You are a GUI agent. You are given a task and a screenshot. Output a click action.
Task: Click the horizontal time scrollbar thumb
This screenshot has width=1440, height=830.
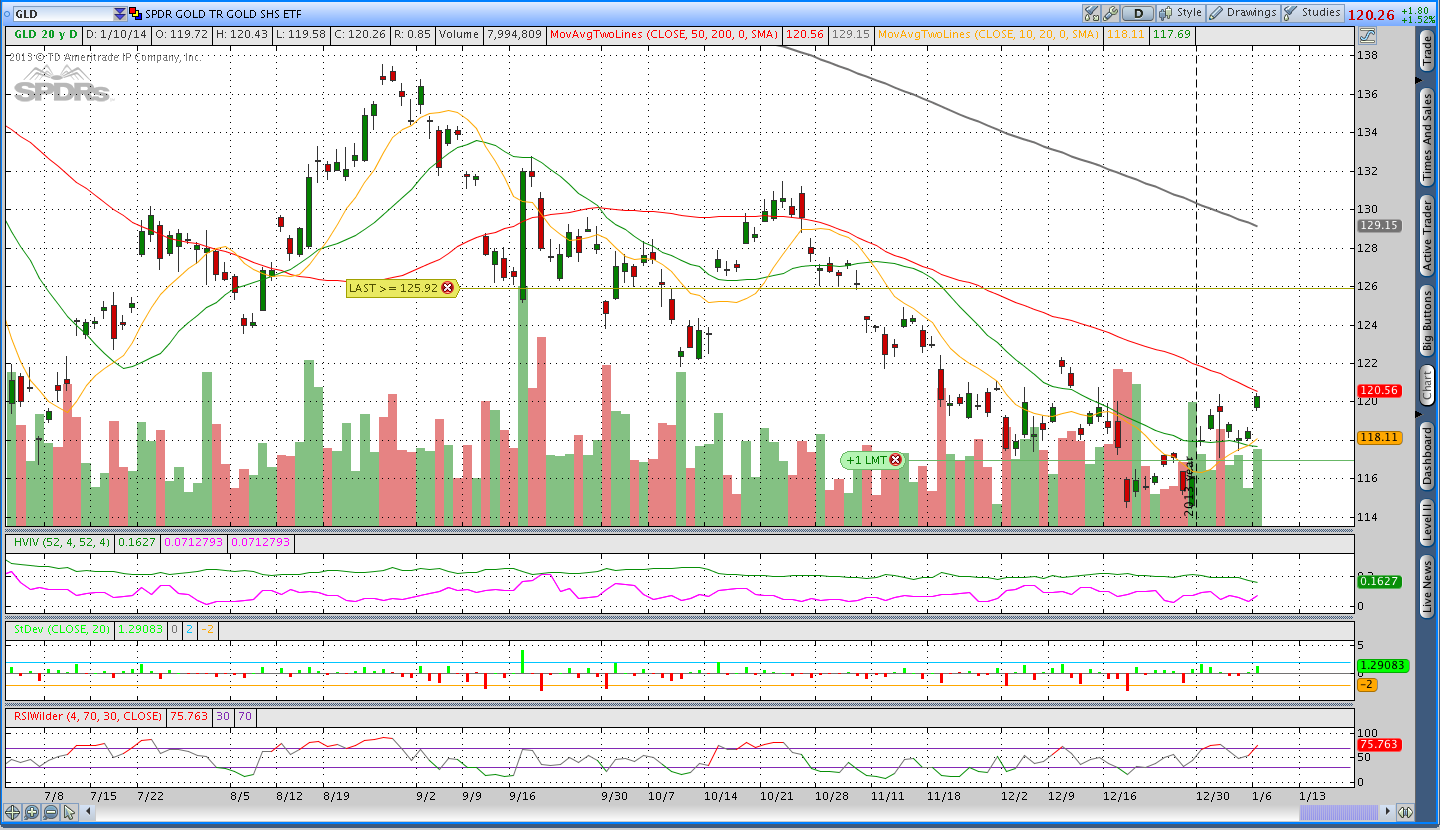pos(1339,812)
